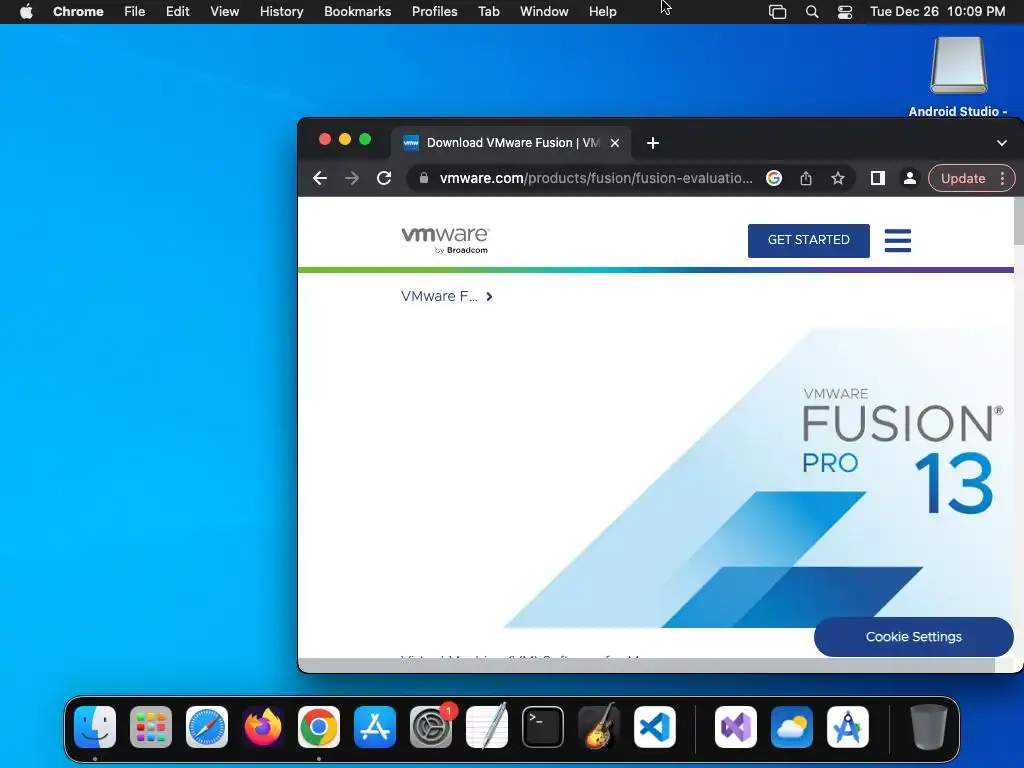
Task: Open Finder from the Dock
Action: [95, 727]
